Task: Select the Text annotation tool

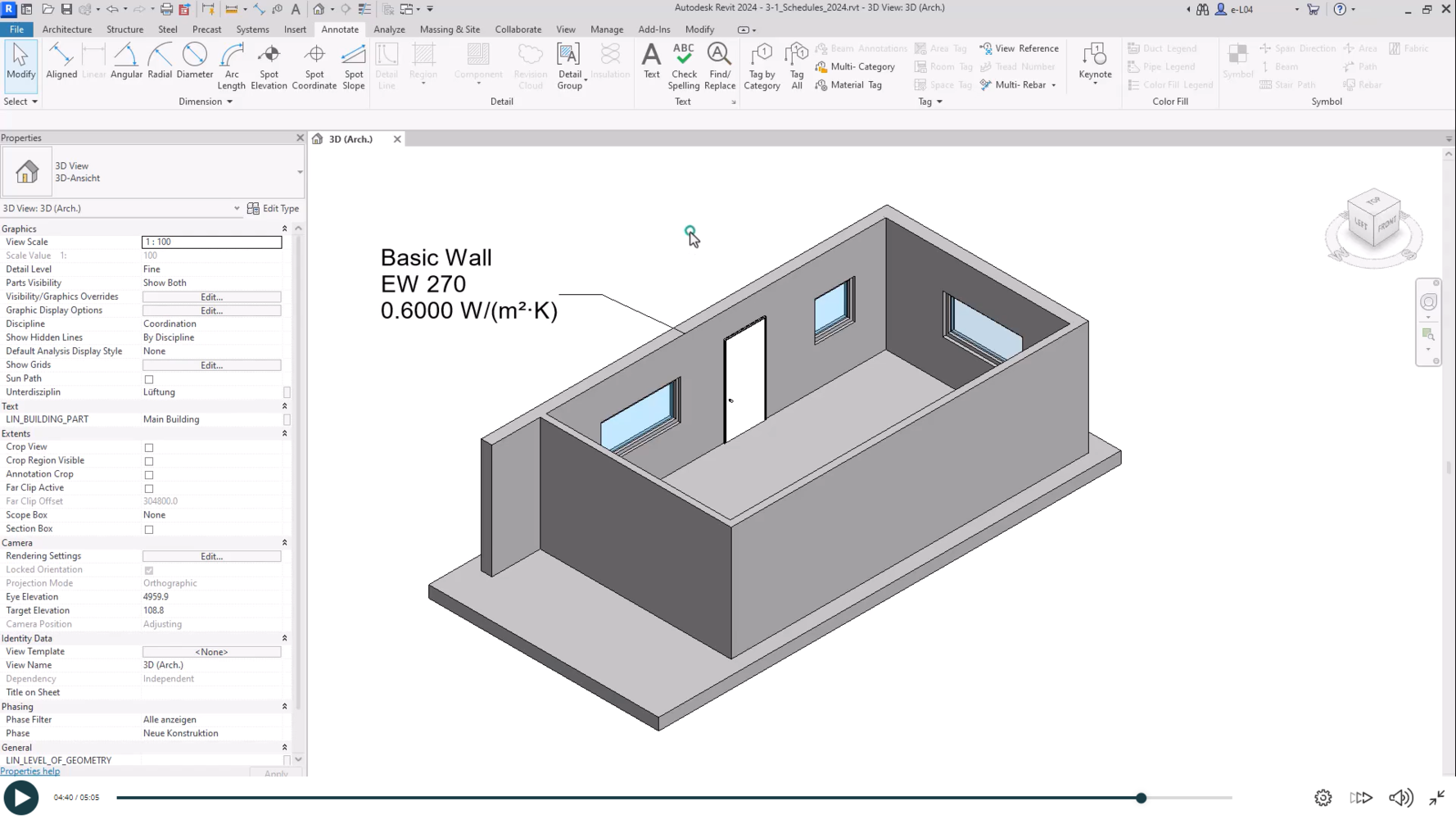Action: (x=651, y=62)
